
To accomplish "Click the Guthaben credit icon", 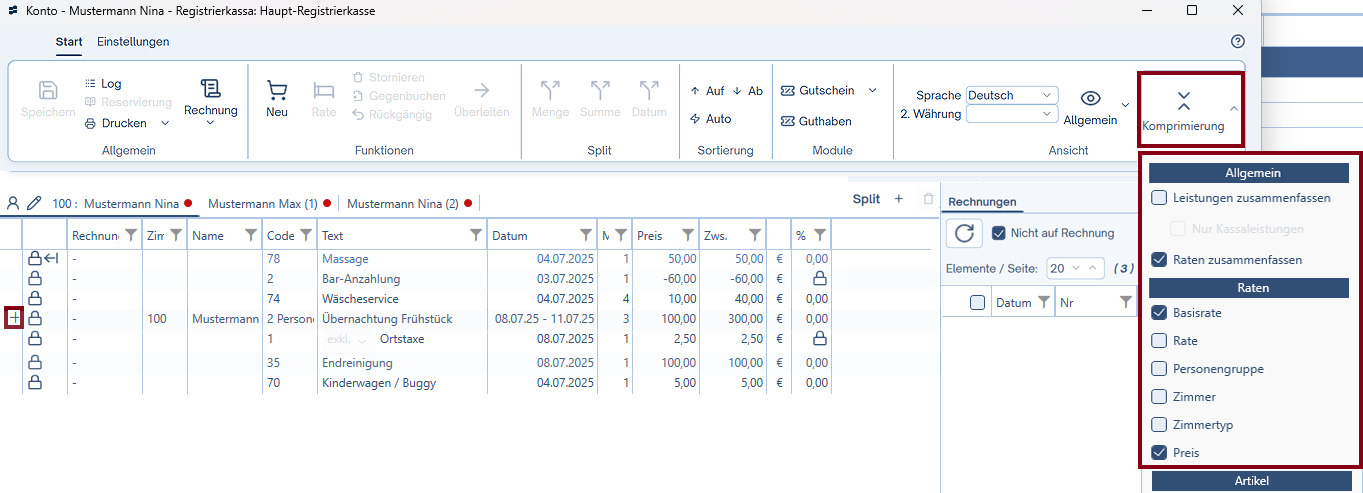I will (x=788, y=121).
